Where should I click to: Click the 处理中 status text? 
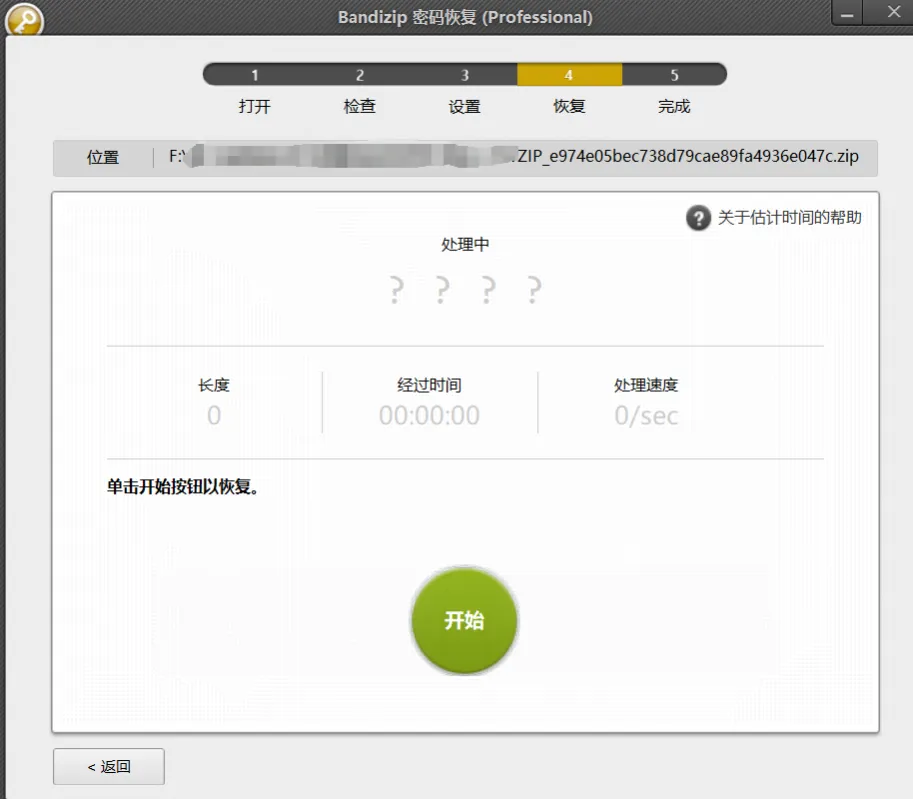click(x=465, y=245)
